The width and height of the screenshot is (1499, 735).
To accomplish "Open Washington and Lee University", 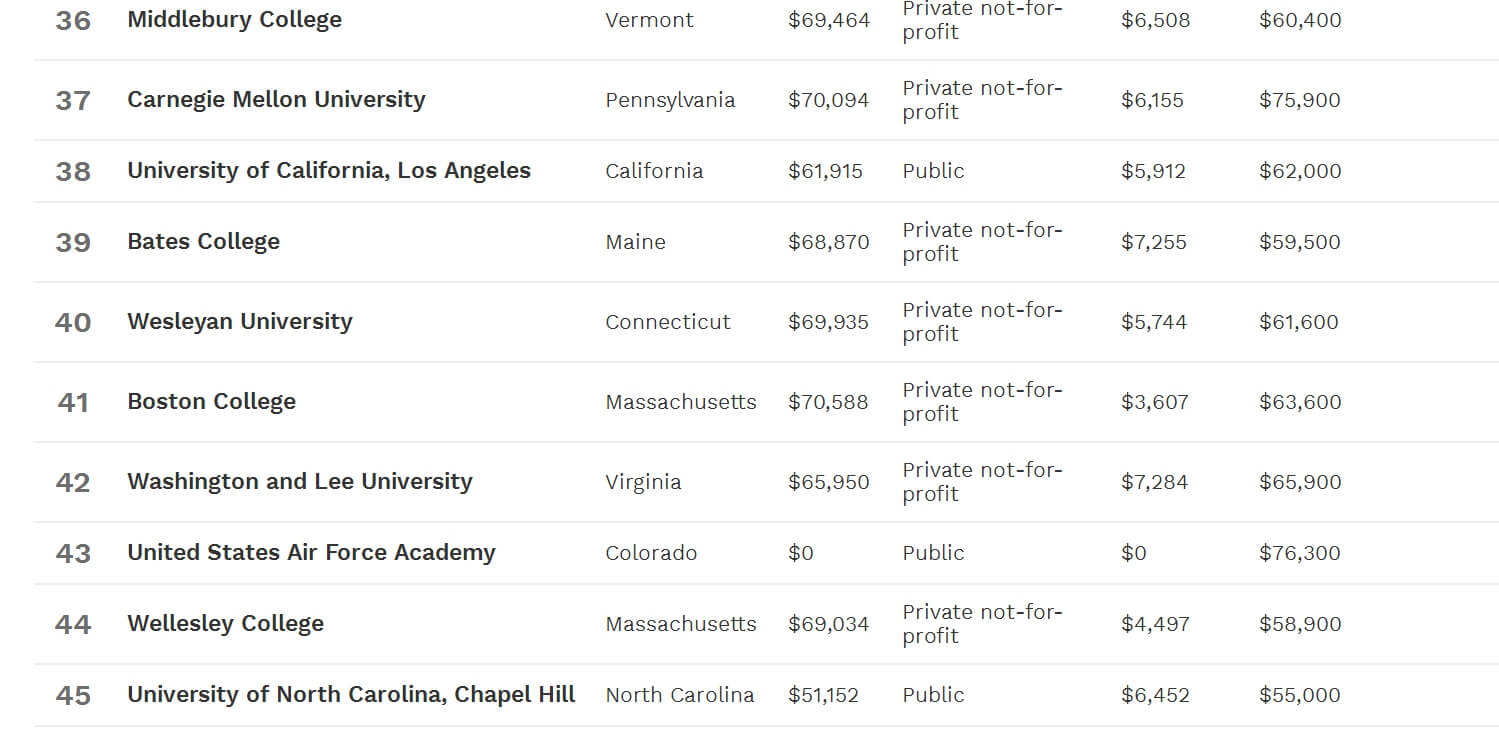I will coord(299,482).
